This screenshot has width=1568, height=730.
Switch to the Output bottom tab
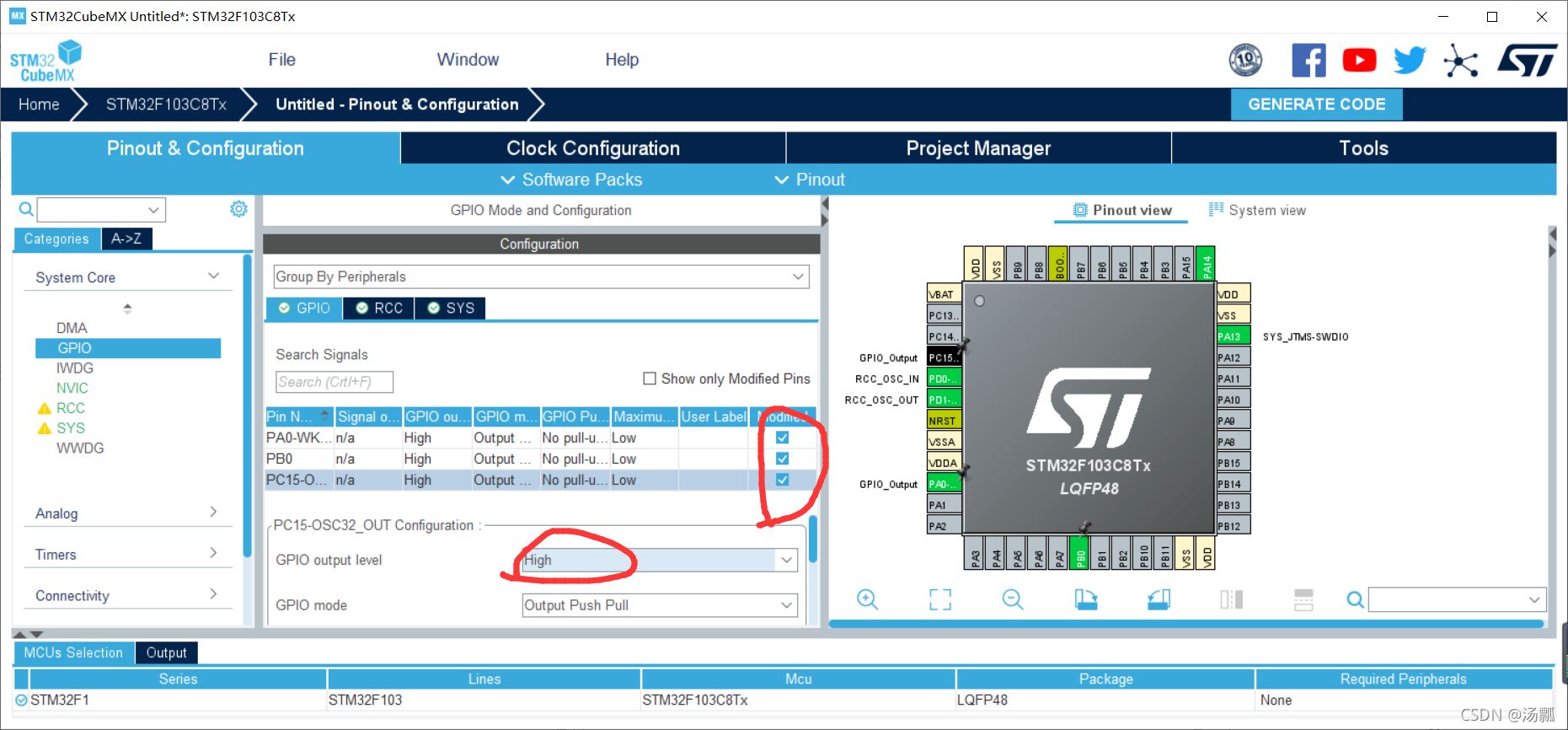click(166, 652)
